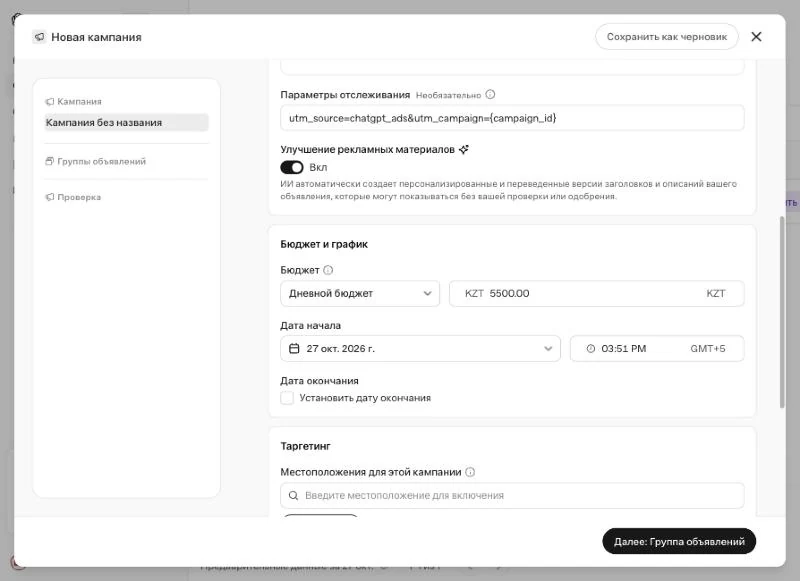Open Дневной бюджет dropdown
The image size is (800, 581).
[360, 293]
